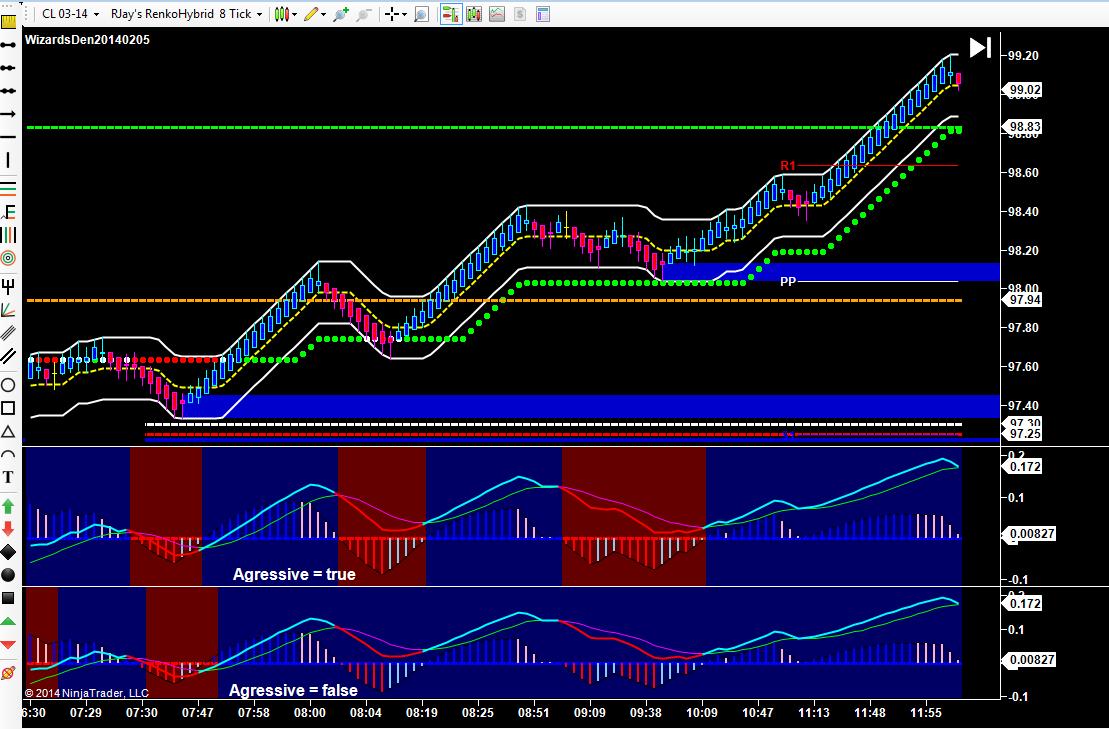Click the 10:09 time axis label
The width and height of the screenshot is (1109, 729).
tap(702, 713)
